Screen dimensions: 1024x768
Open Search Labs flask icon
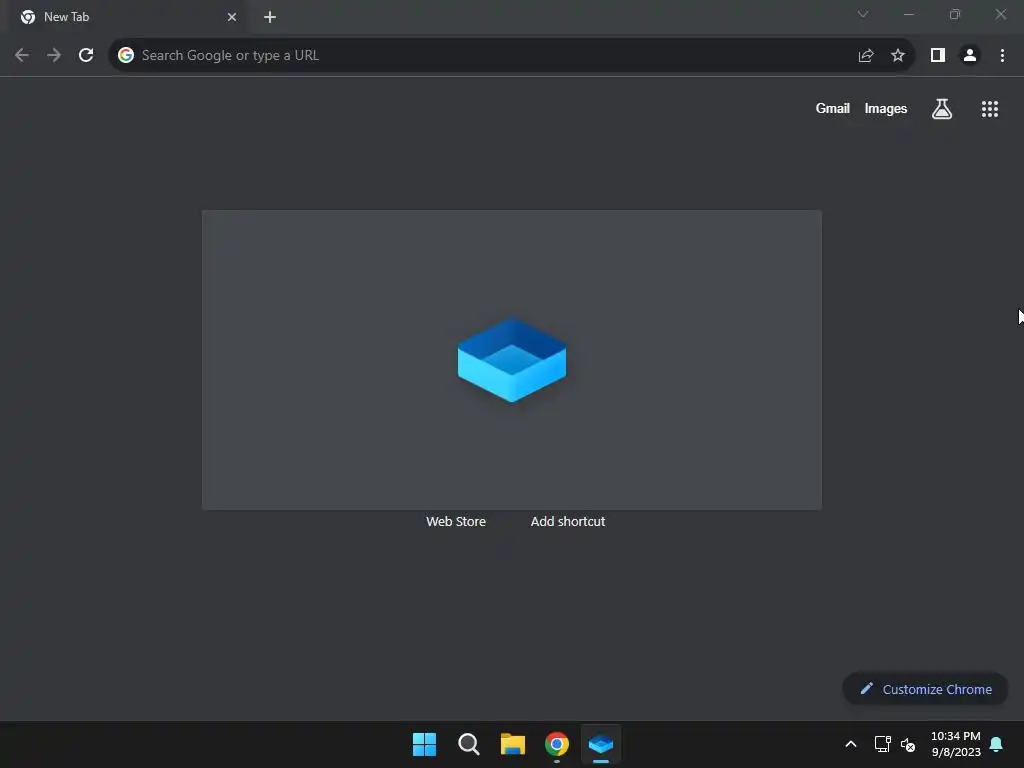click(942, 109)
